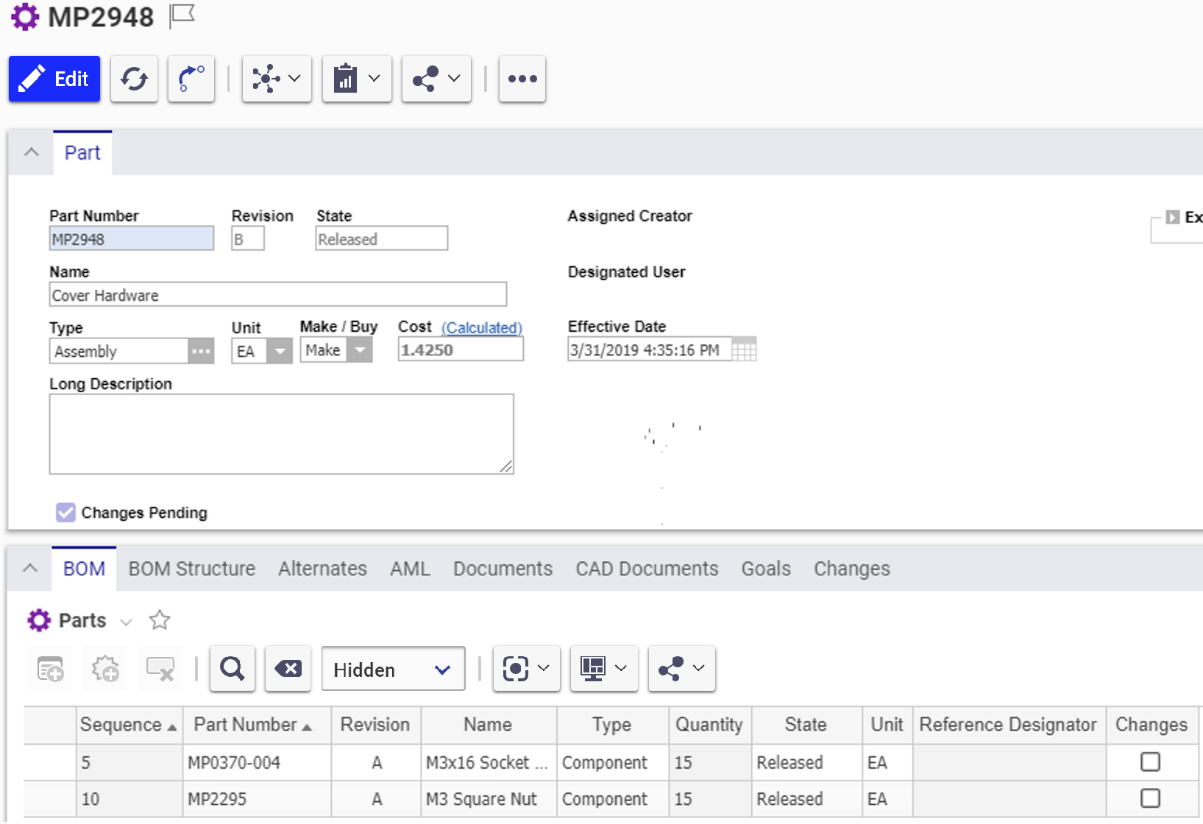Click the Part Number field MP2948

click(x=131, y=239)
